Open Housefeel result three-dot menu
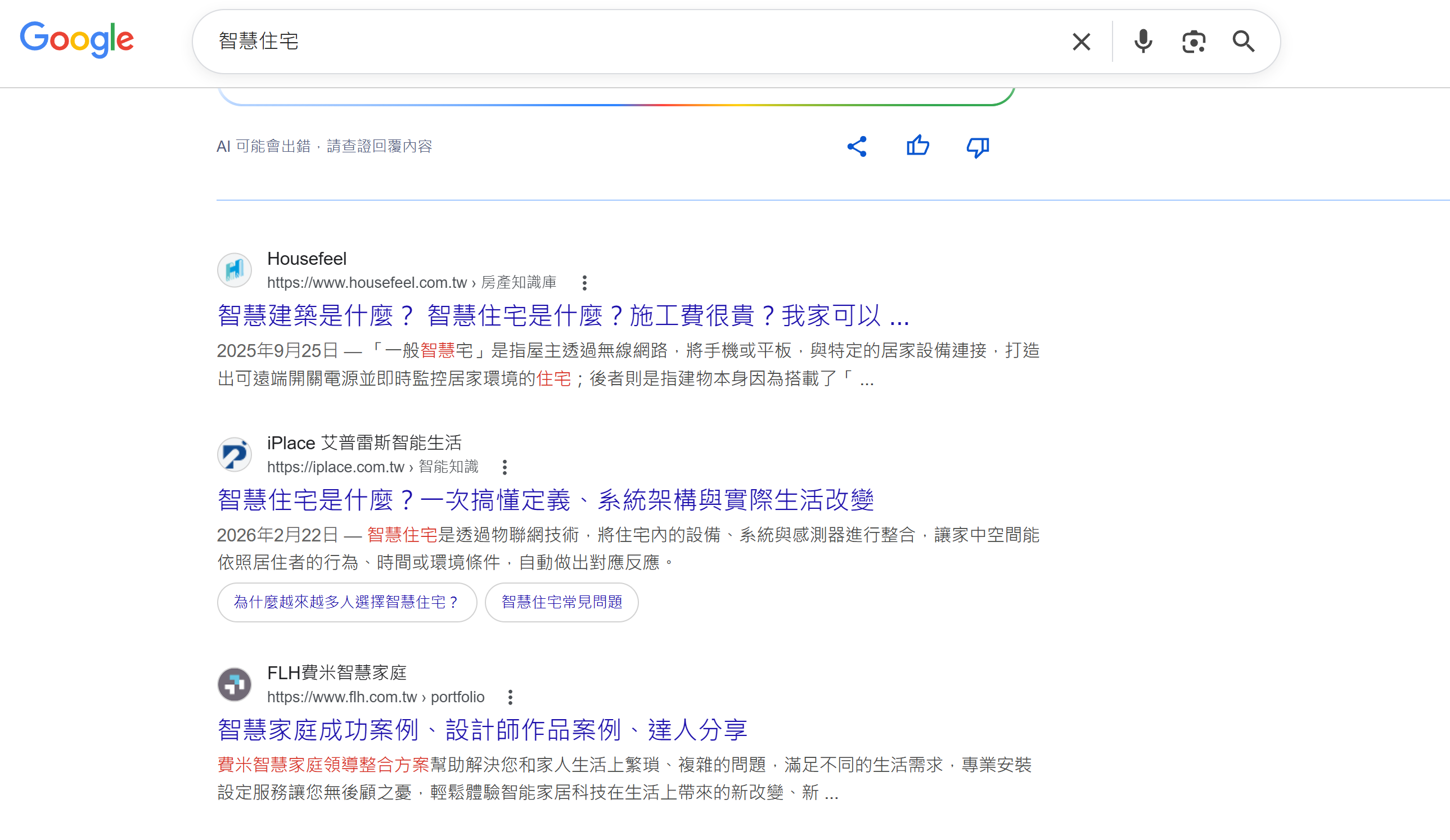The width and height of the screenshot is (1450, 840). click(x=584, y=282)
